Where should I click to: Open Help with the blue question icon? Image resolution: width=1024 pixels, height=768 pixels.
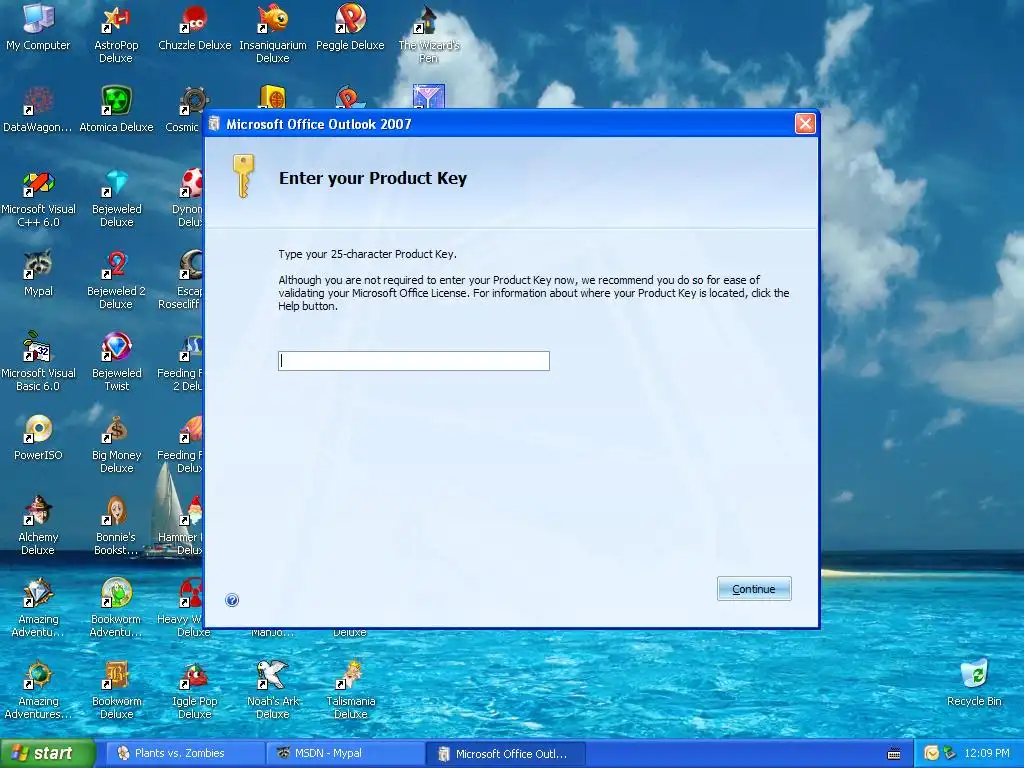click(x=232, y=600)
